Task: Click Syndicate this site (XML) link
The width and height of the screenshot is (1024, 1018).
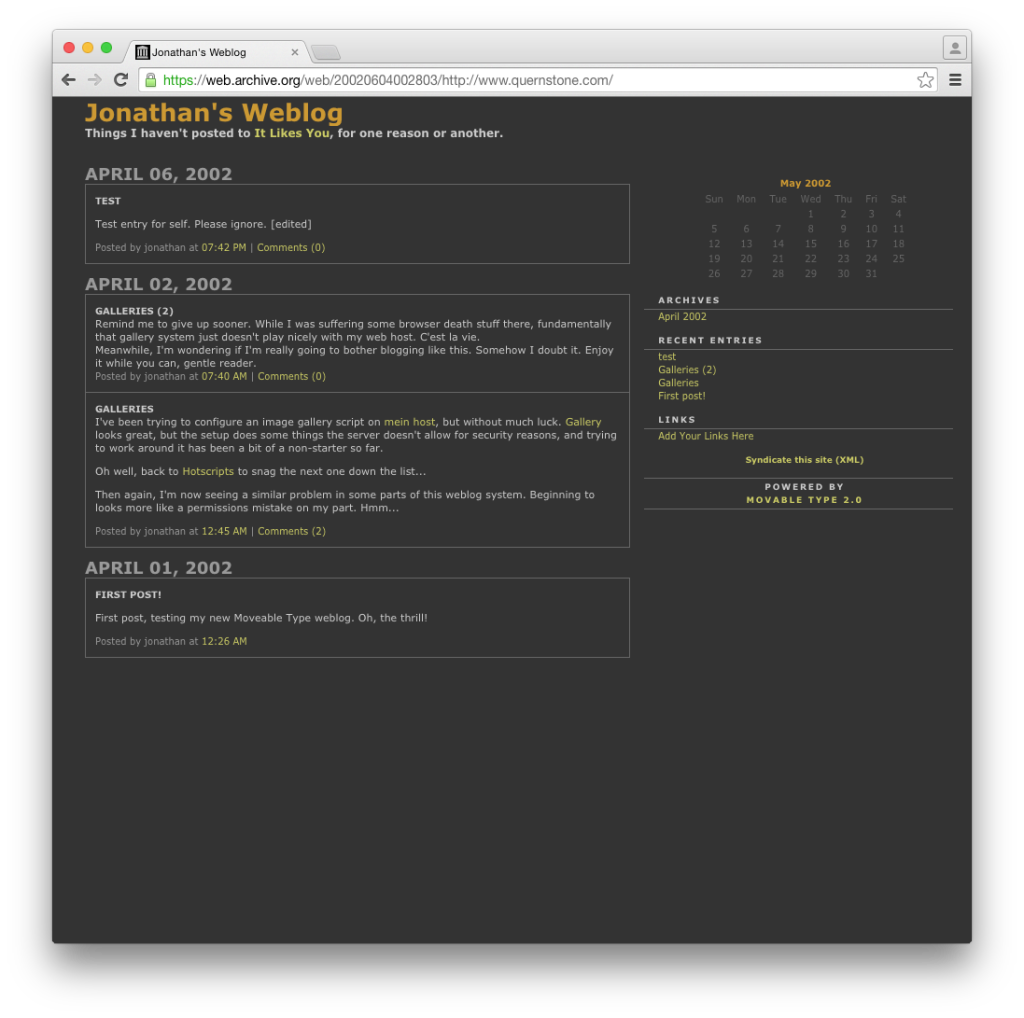Action: (804, 460)
